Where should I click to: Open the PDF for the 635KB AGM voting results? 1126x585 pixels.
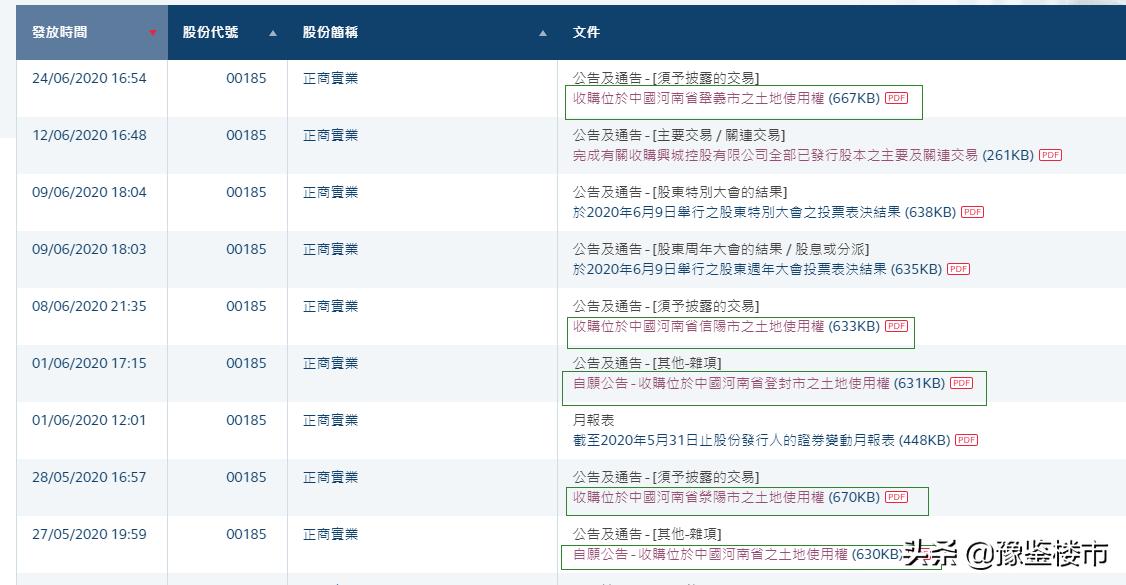pyautogui.click(x=957, y=268)
